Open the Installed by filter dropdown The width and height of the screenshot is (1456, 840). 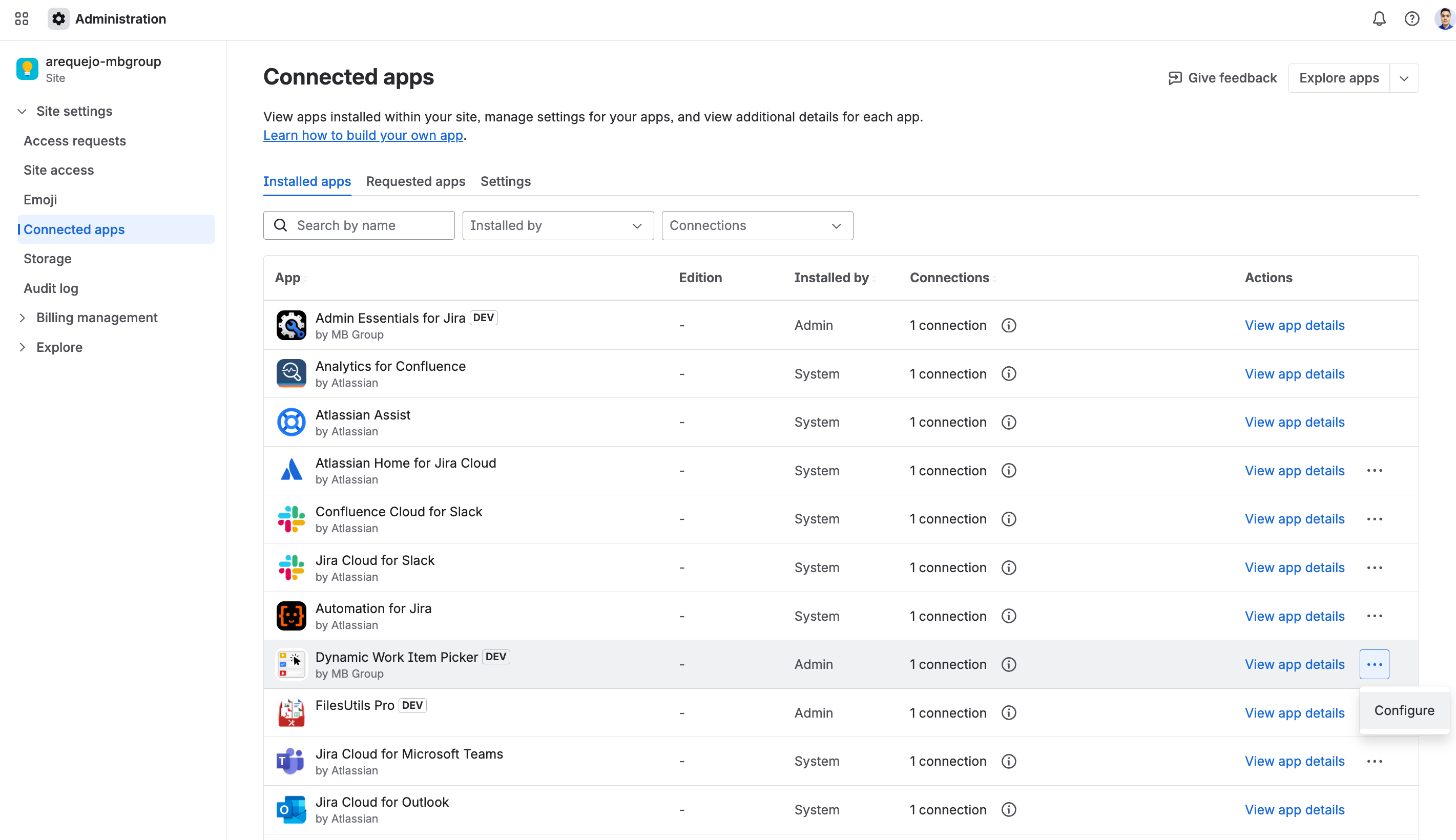[x=558, y=225]
